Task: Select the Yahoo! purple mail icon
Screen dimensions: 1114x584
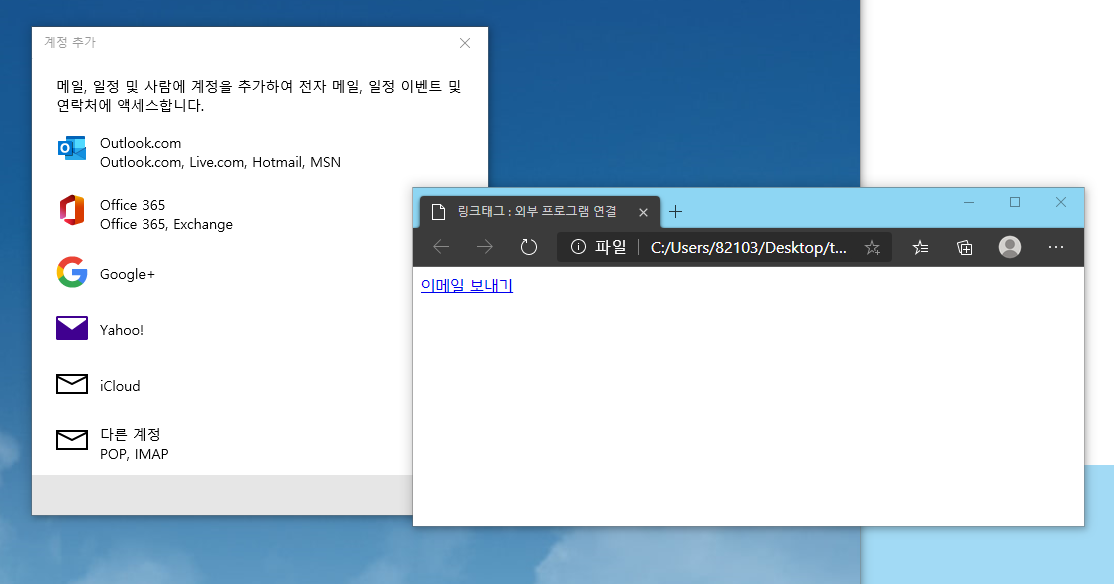Action: click(72, 328)
